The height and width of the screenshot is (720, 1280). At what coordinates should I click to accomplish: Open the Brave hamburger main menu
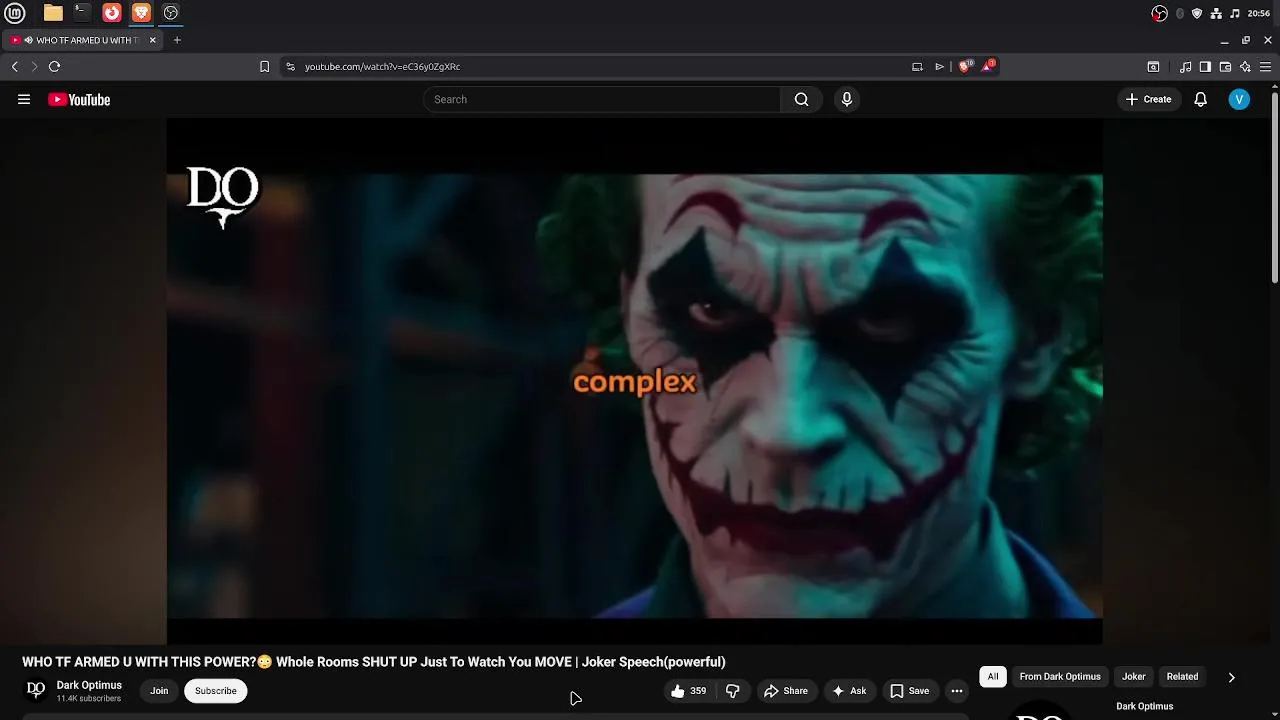click(x=1265, y=66)
